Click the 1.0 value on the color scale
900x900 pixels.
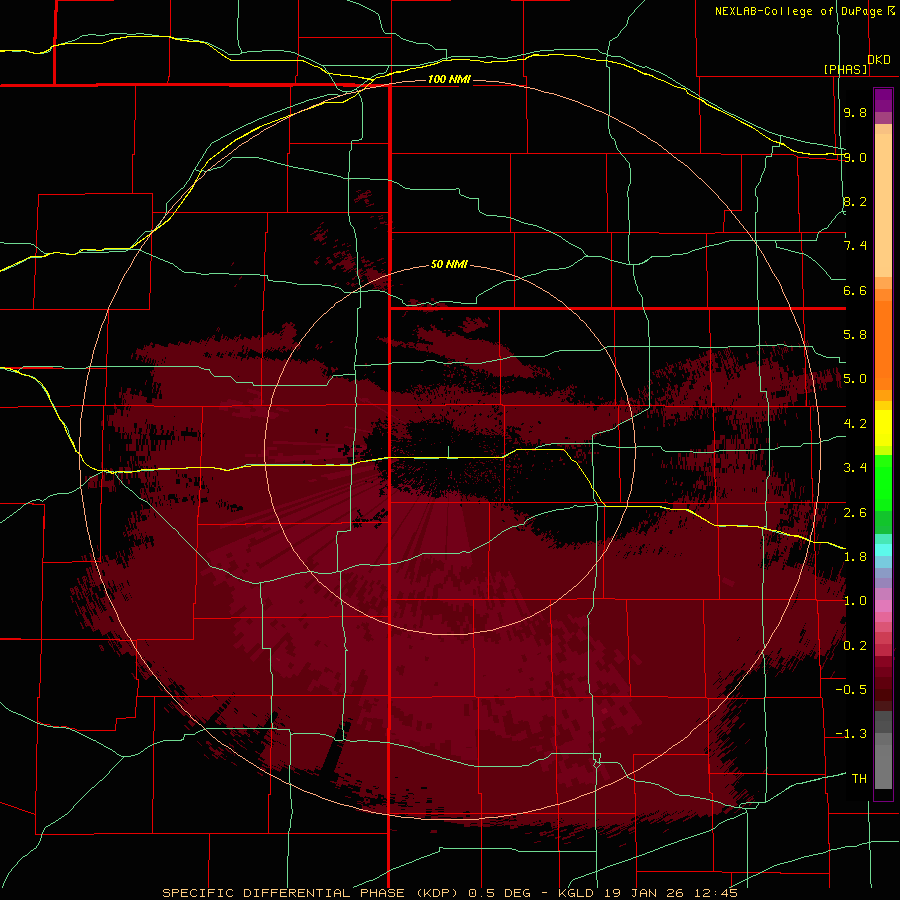click(855, 601)
